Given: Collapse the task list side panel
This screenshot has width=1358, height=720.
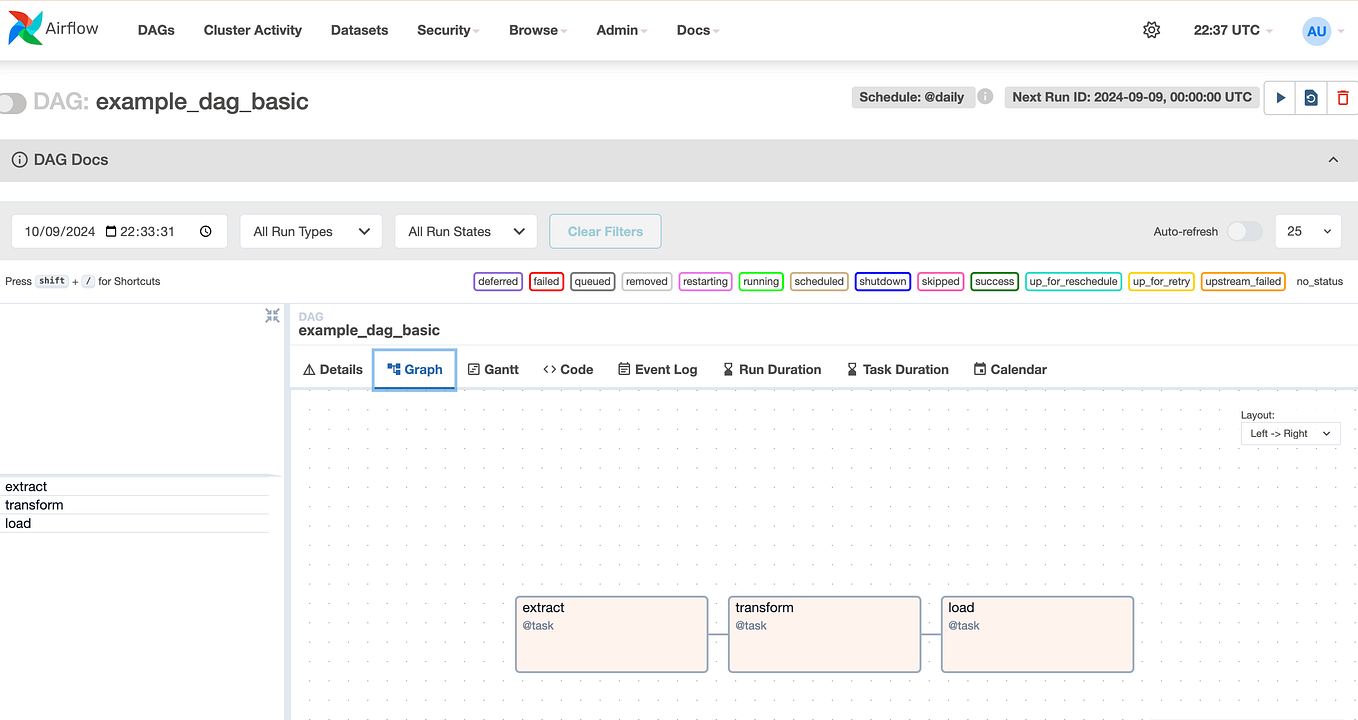Looking at the screenshot, I should point(271,315).
